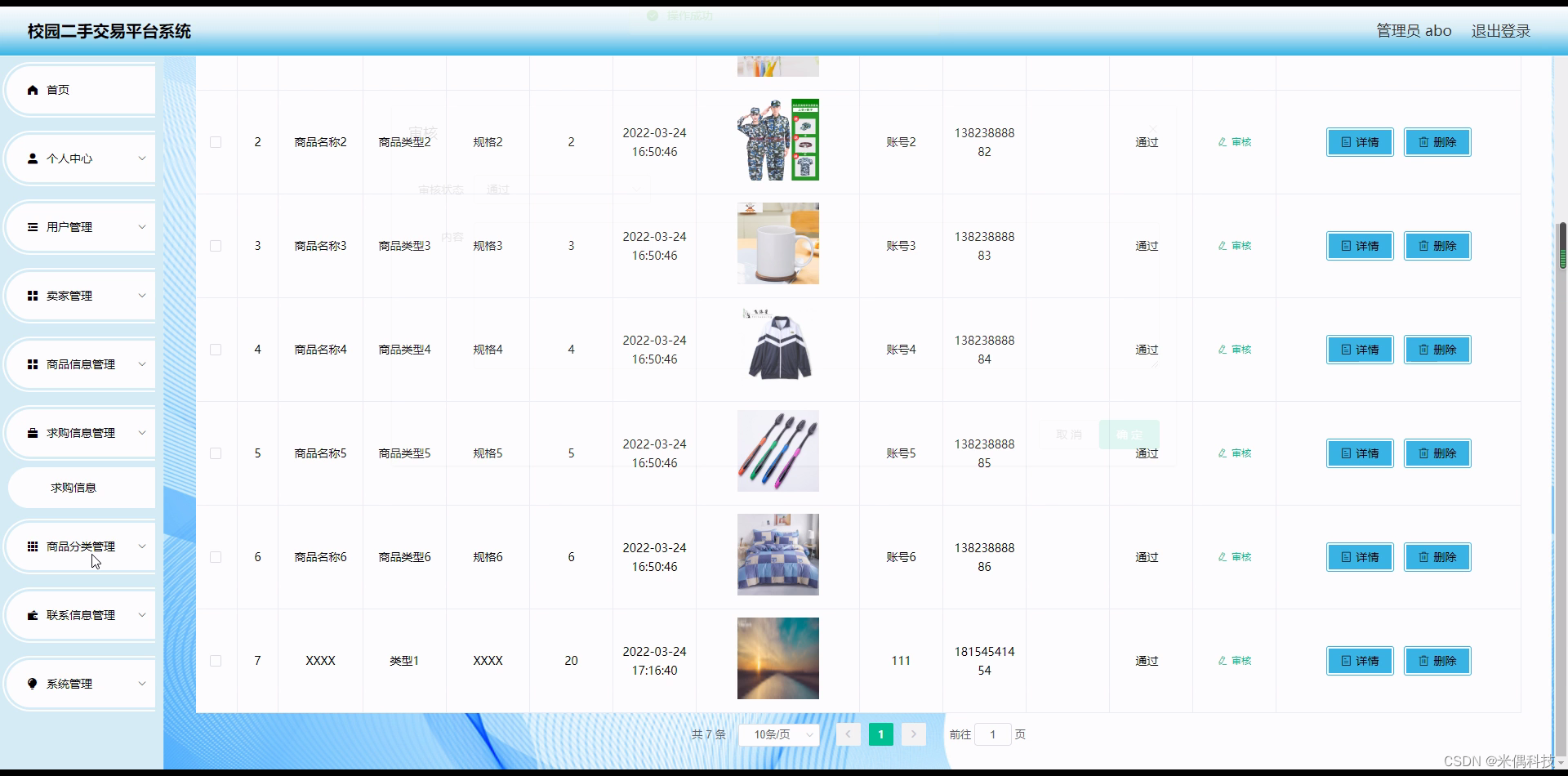Screen dimensions: 1568x776
Task: Open the 10条/页 page size dropdown
Action: pyautogui.click(x=778, y=734)
